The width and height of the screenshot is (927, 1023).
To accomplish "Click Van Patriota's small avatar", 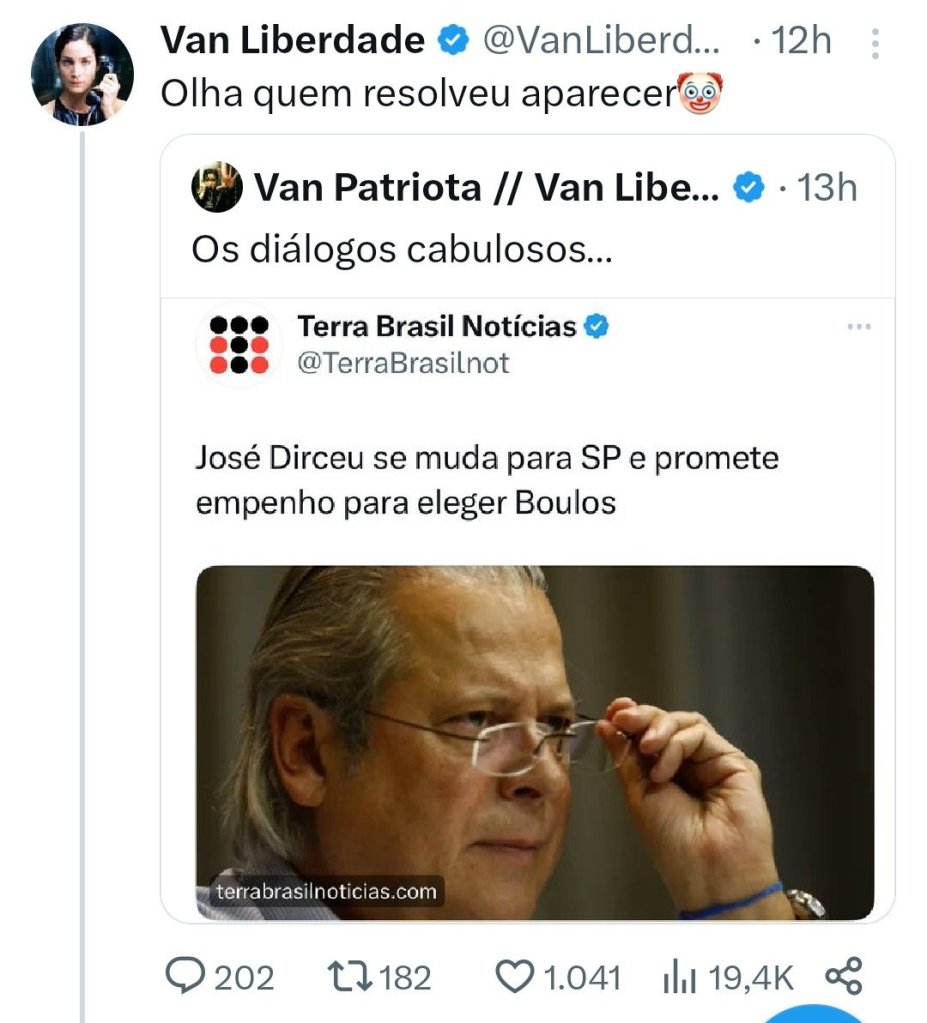I will pyautogui.click(x=216, y=187).
